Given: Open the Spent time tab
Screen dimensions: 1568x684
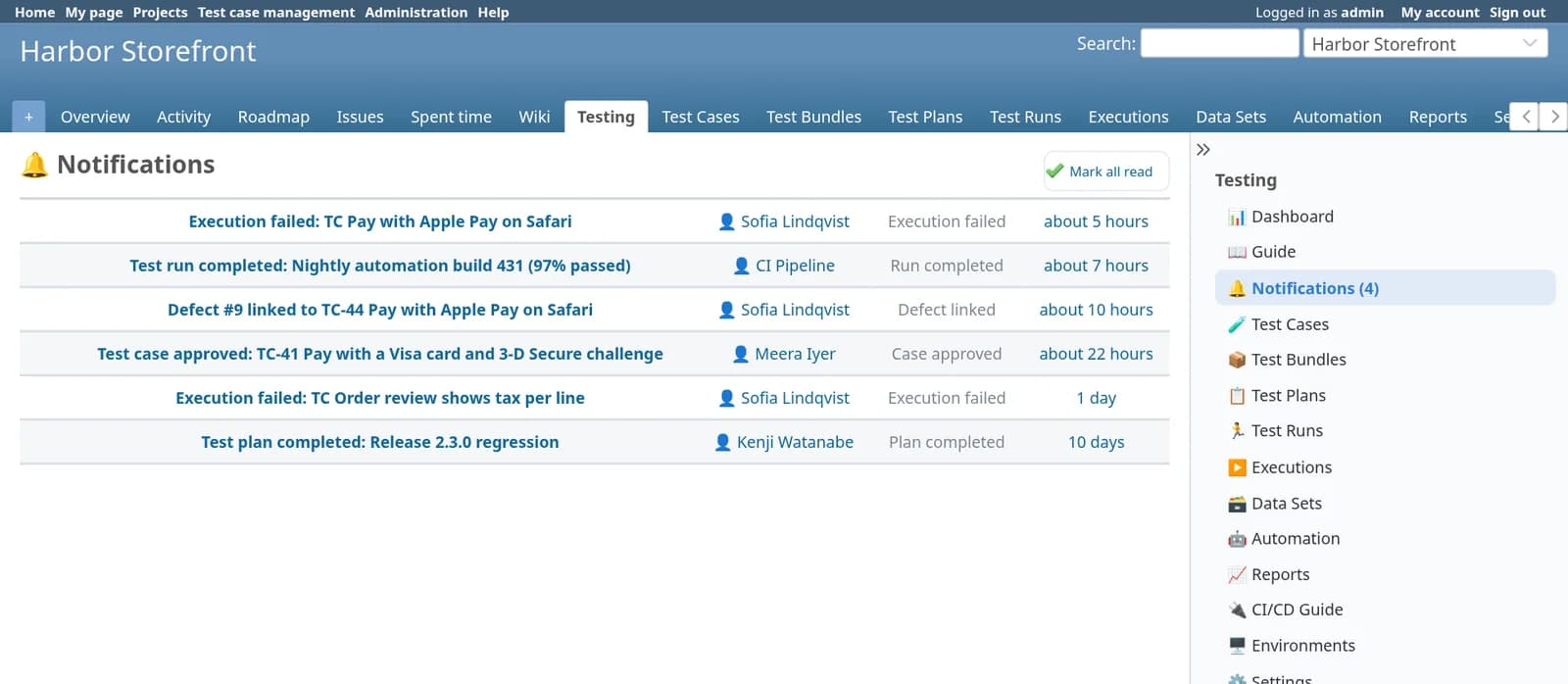Looking at the screenshot, I should click(x=451, y=117).
